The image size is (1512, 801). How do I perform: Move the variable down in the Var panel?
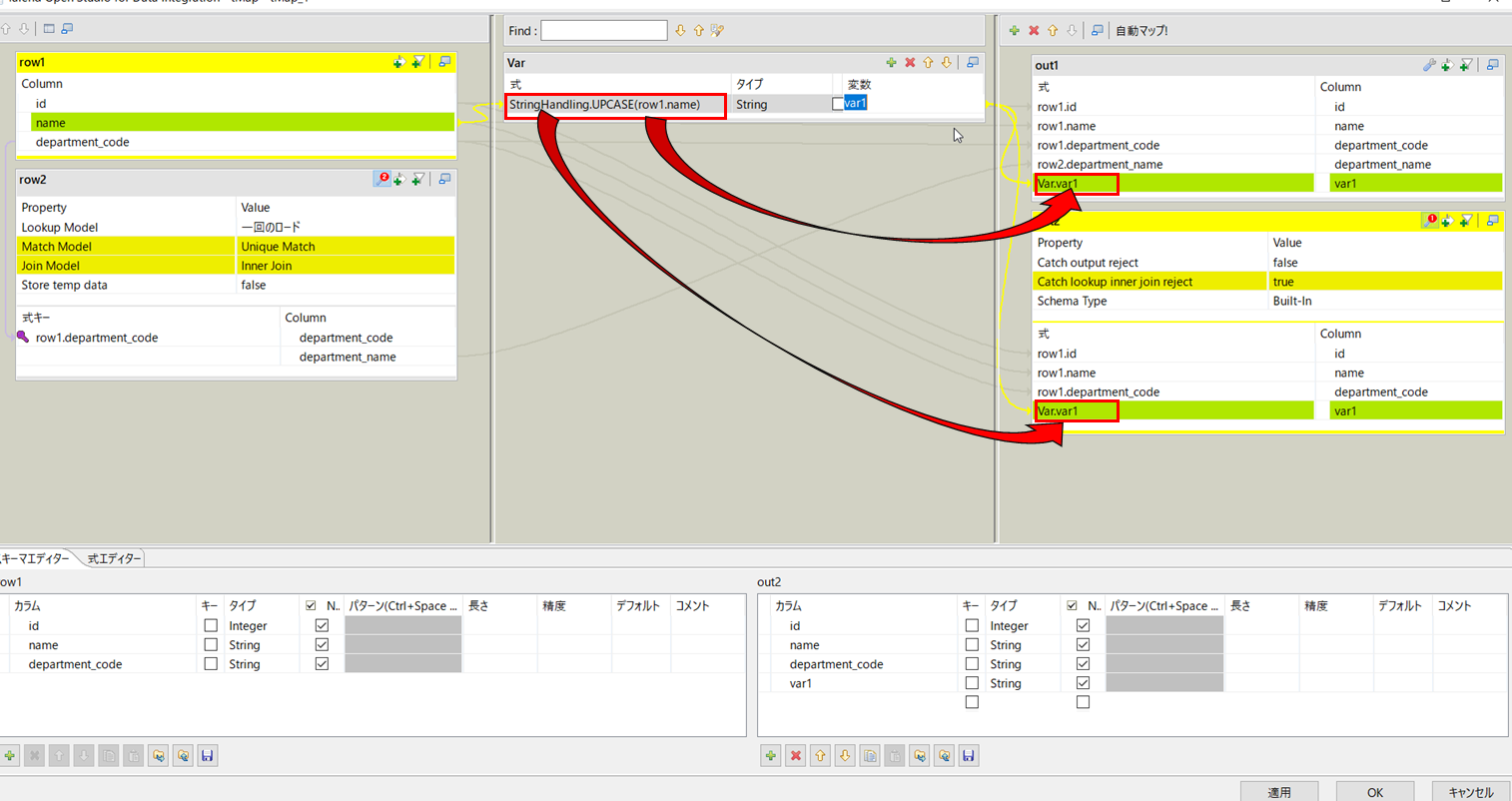coord(946,63)
